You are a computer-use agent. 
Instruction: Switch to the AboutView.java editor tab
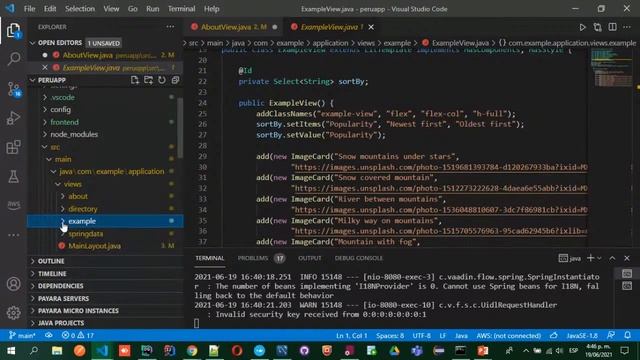pyautogui.click(x=233, y=27)
